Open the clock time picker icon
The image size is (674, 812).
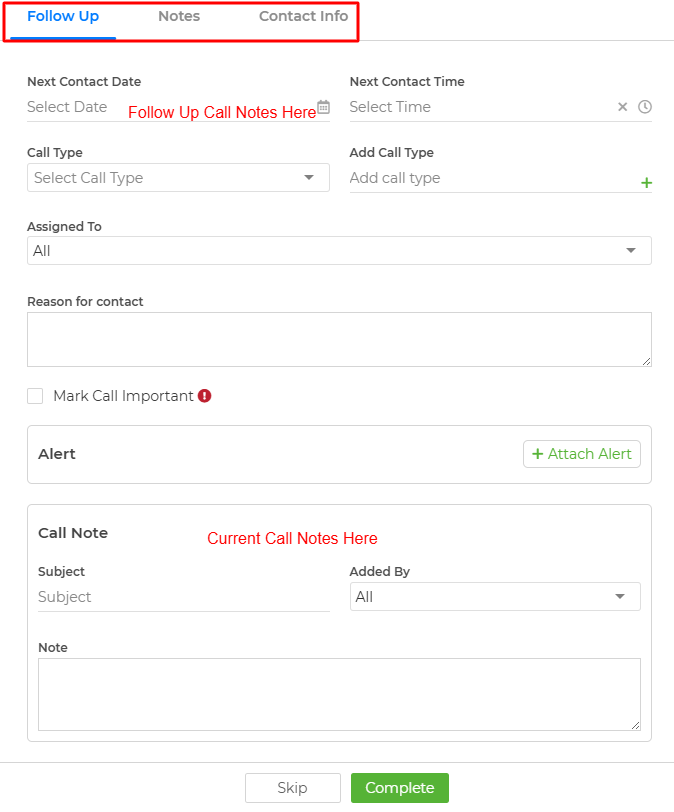(x=644, y=107)
